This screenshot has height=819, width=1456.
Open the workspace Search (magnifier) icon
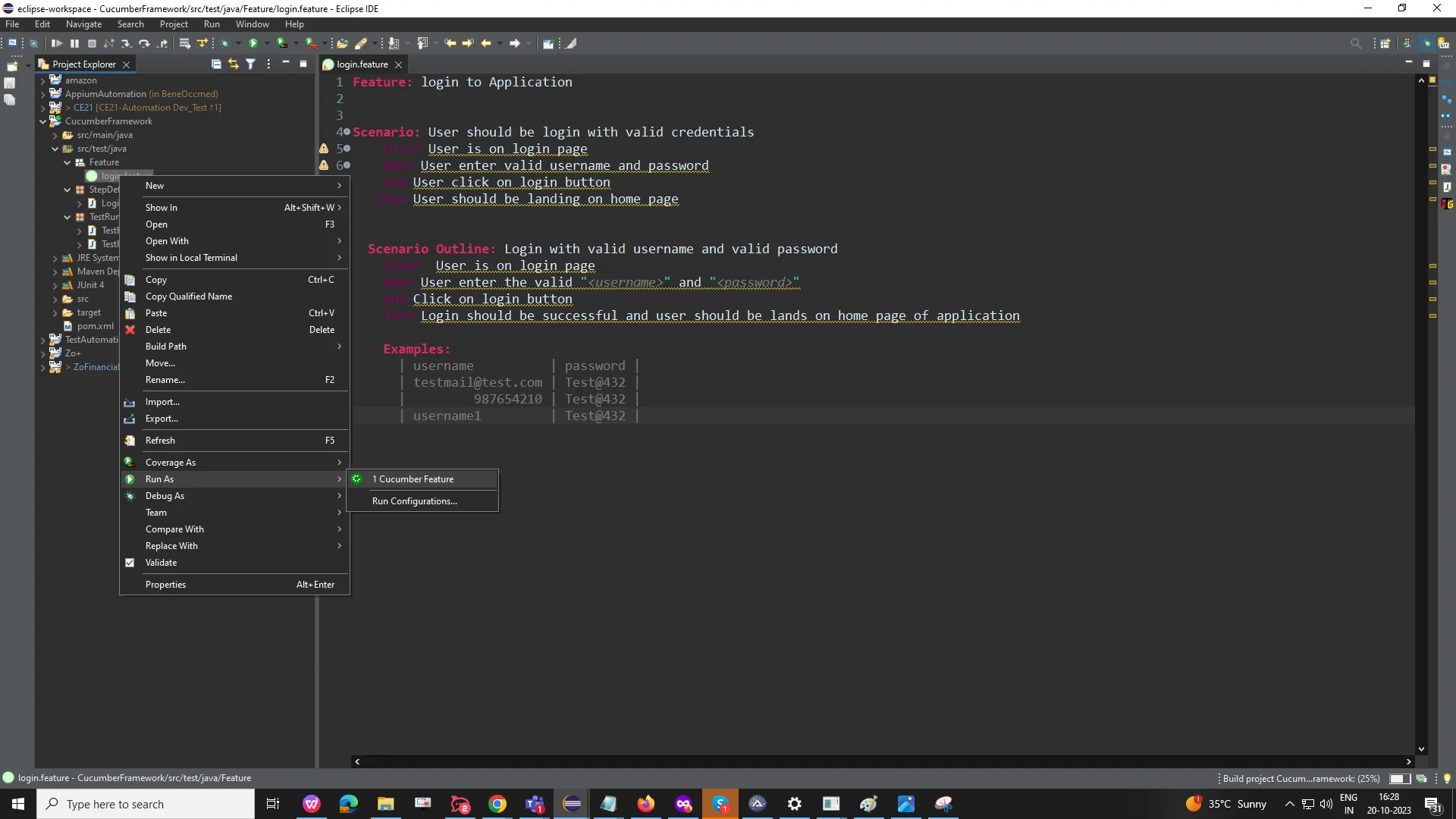[1355, 43]
